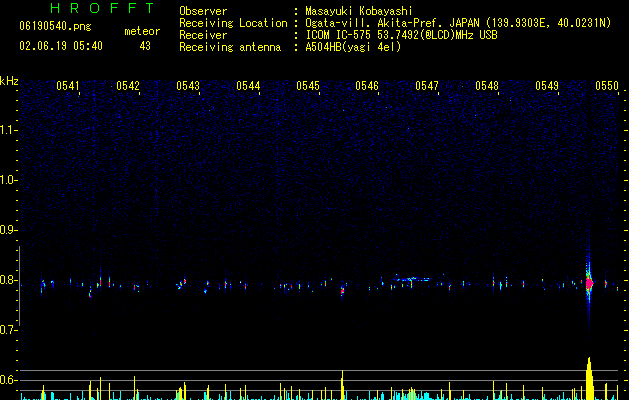Click the 0548 time marker
This screenshot has width=629, height=400.
[487, 86]
